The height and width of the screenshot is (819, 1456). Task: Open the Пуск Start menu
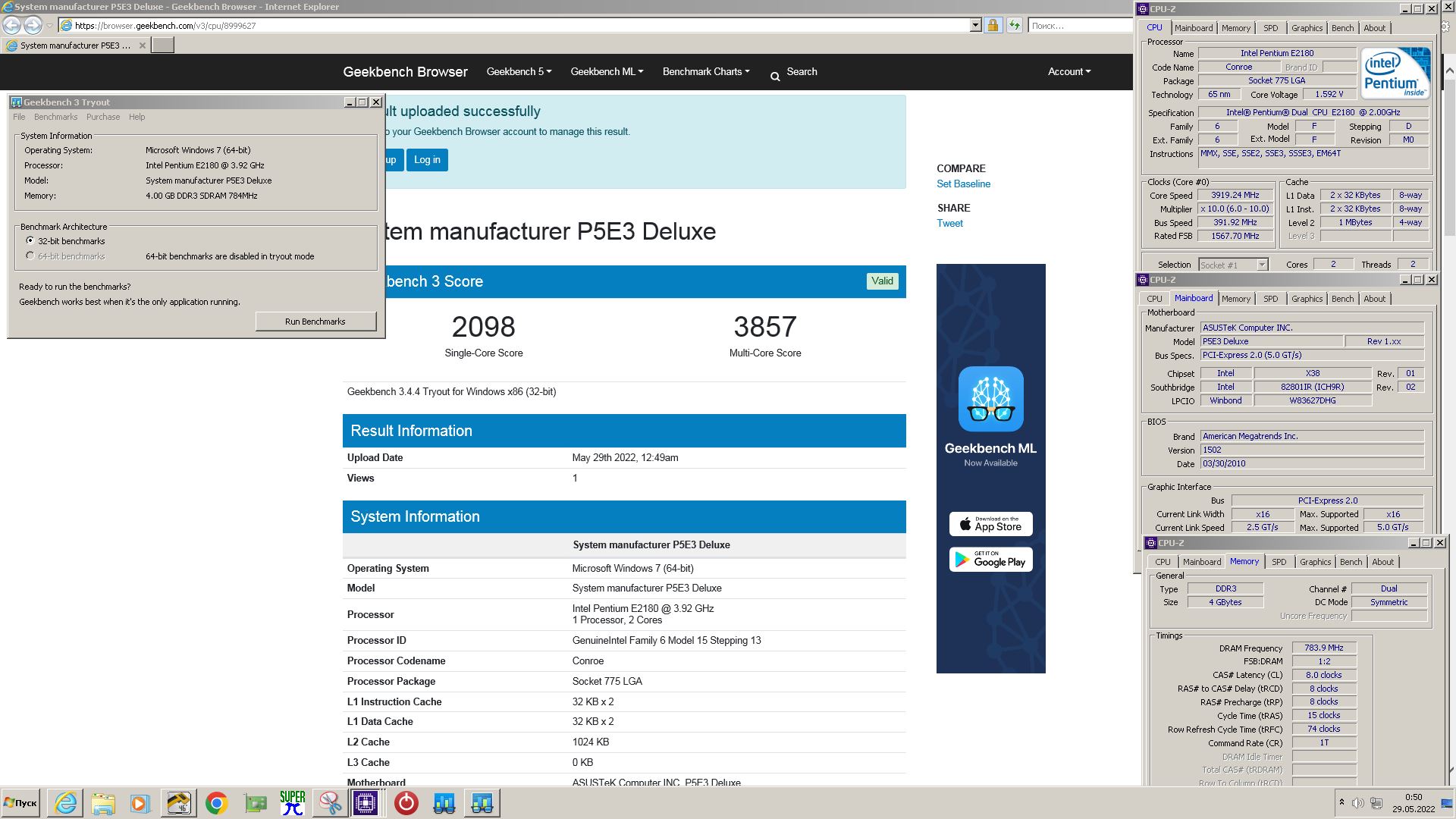click(x=20, y=803)
